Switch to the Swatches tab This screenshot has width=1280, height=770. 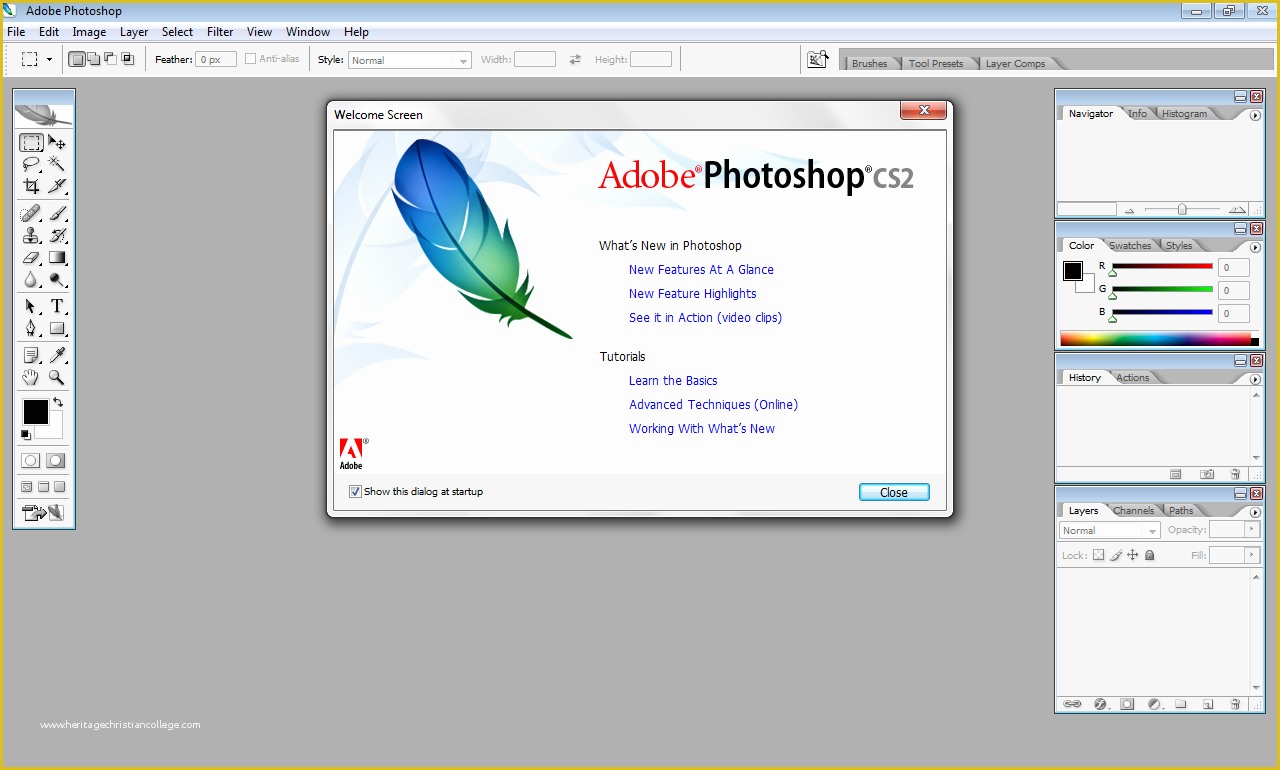pos(1130,245)
